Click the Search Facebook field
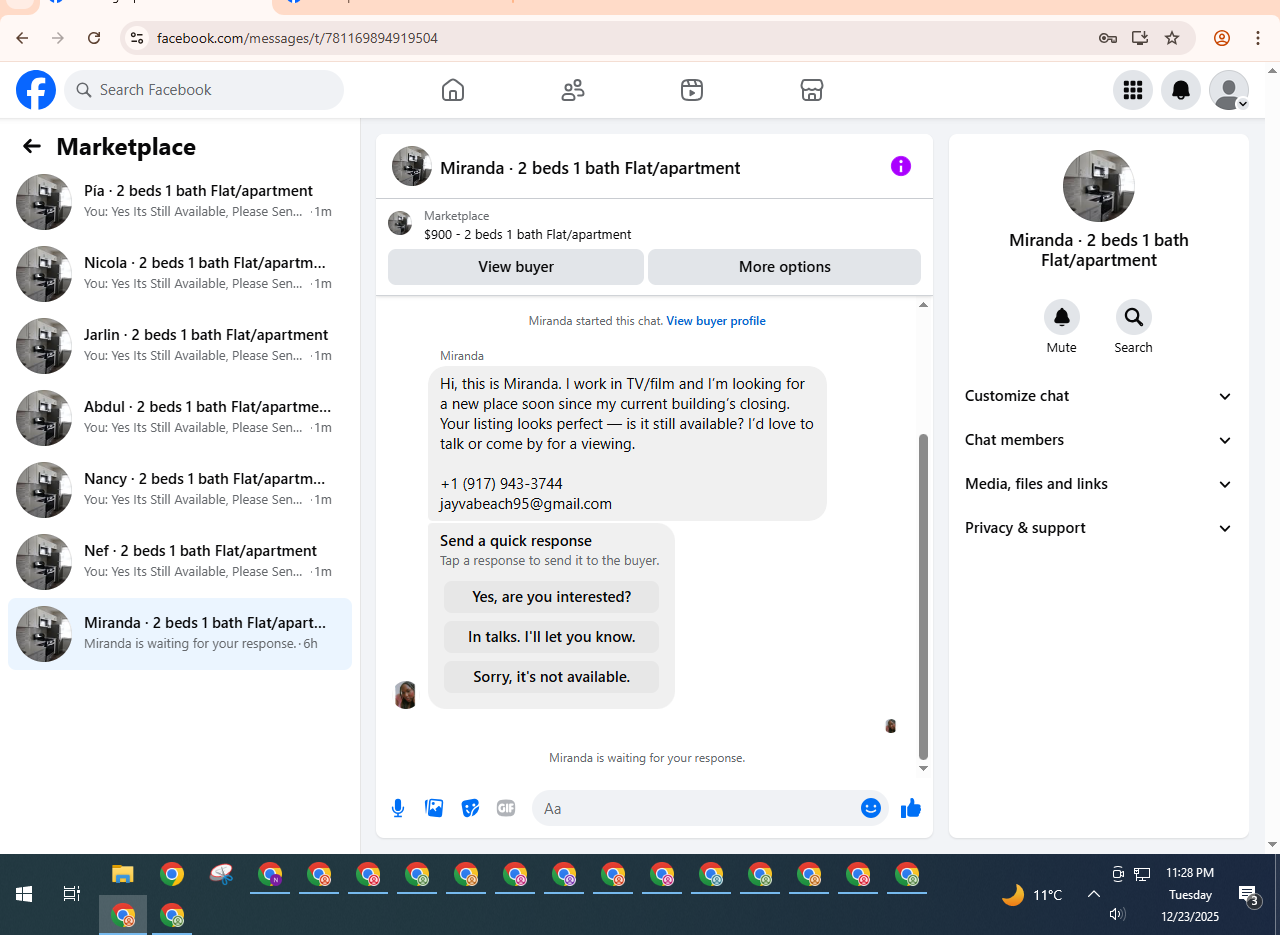This screenshot has width=1280, height=935. pos(204,90)
